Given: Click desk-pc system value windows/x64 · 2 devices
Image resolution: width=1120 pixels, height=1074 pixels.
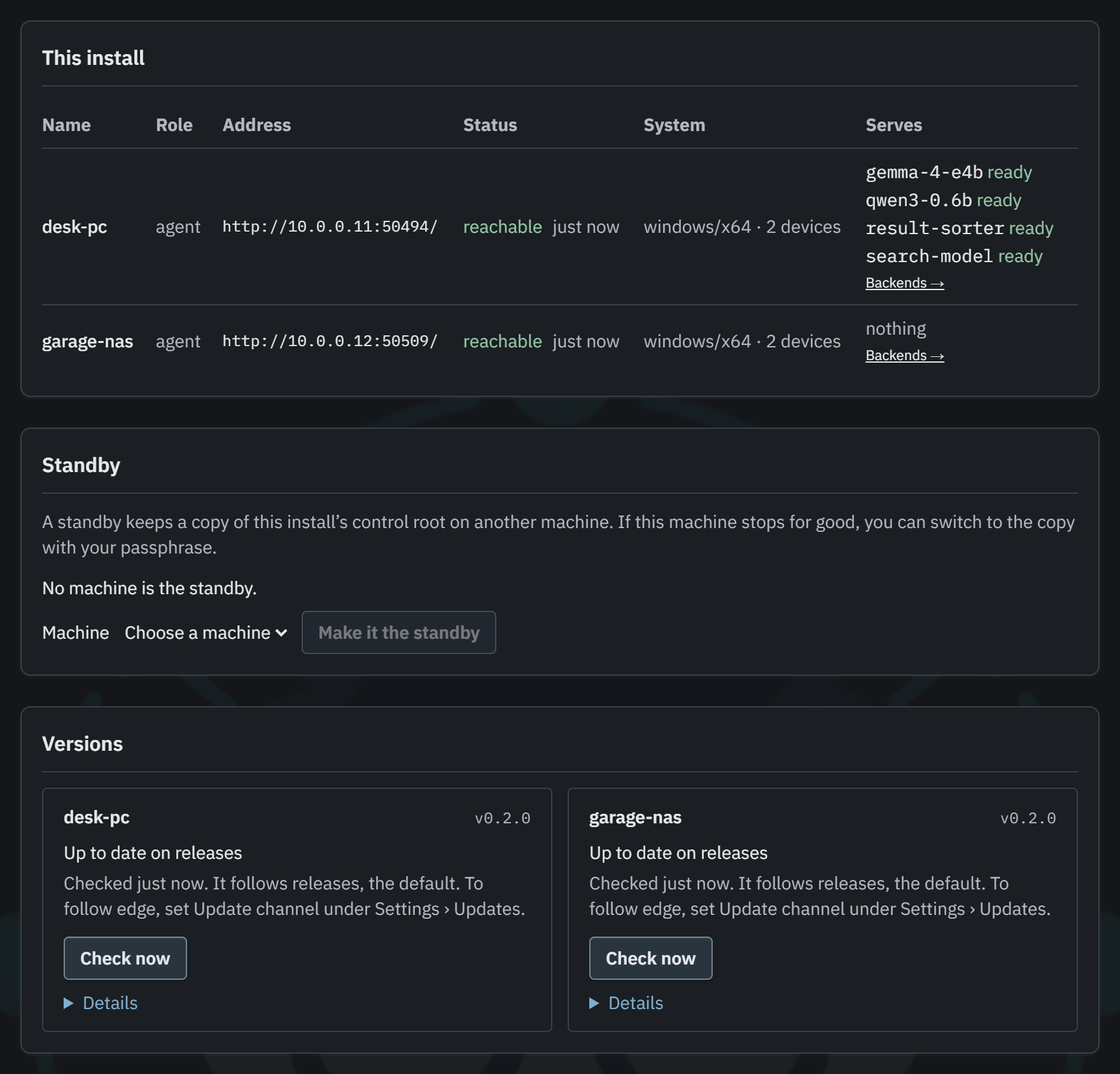Looking at the screenshot, I should [742, 227].
